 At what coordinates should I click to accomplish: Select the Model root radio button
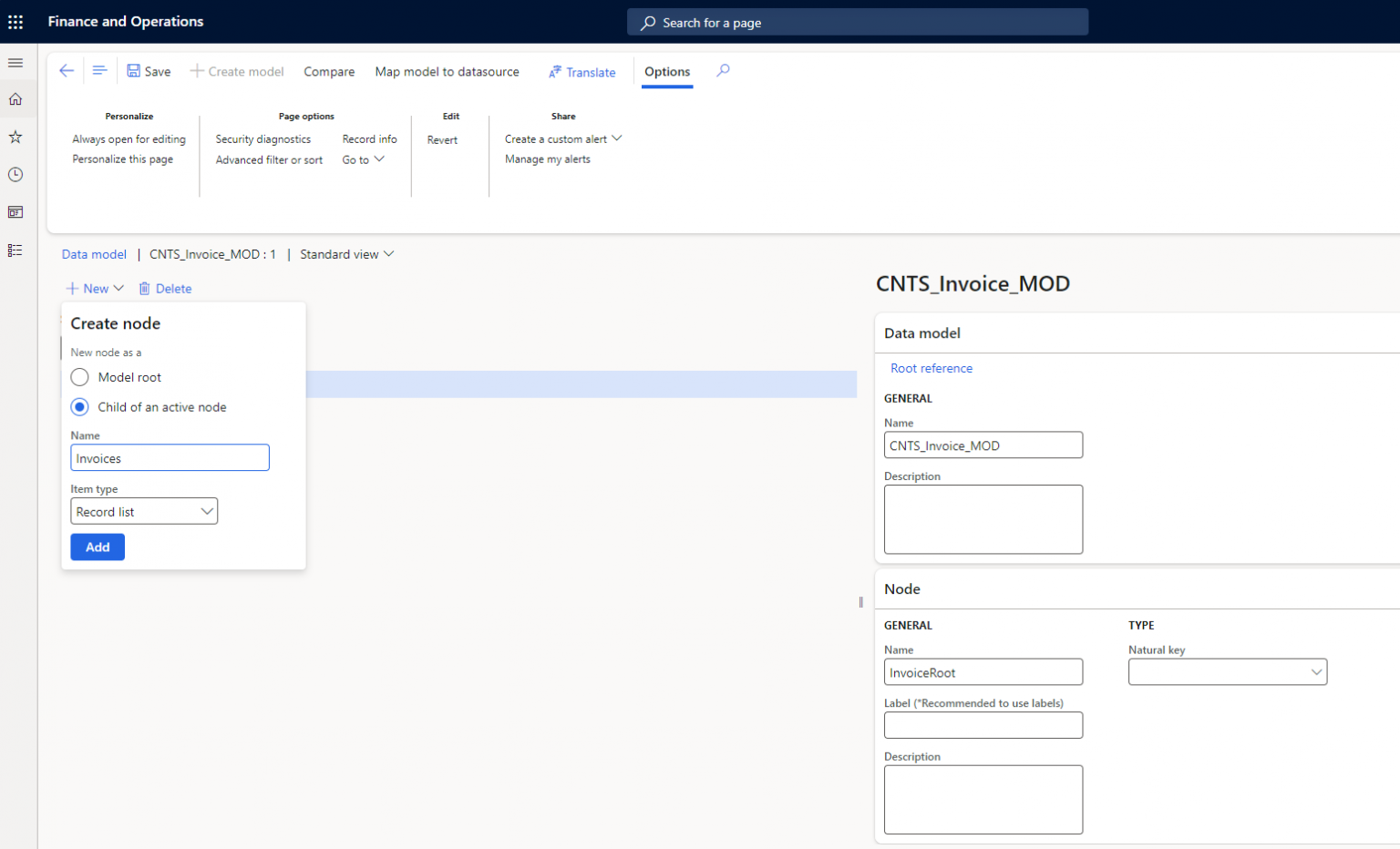click(x=79, y=376)
